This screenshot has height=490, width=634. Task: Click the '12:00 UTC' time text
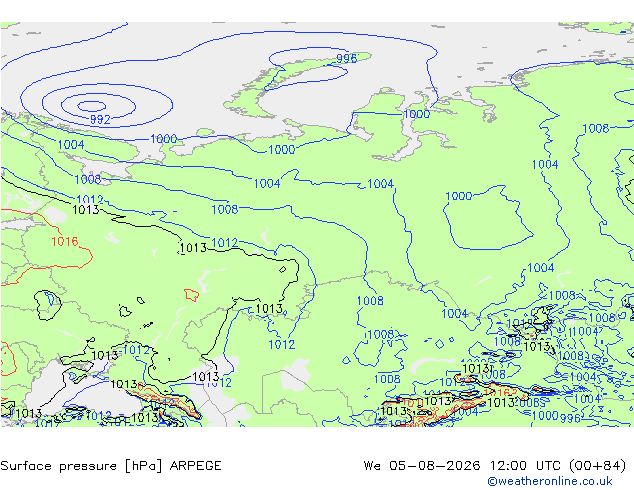point(525,466)
